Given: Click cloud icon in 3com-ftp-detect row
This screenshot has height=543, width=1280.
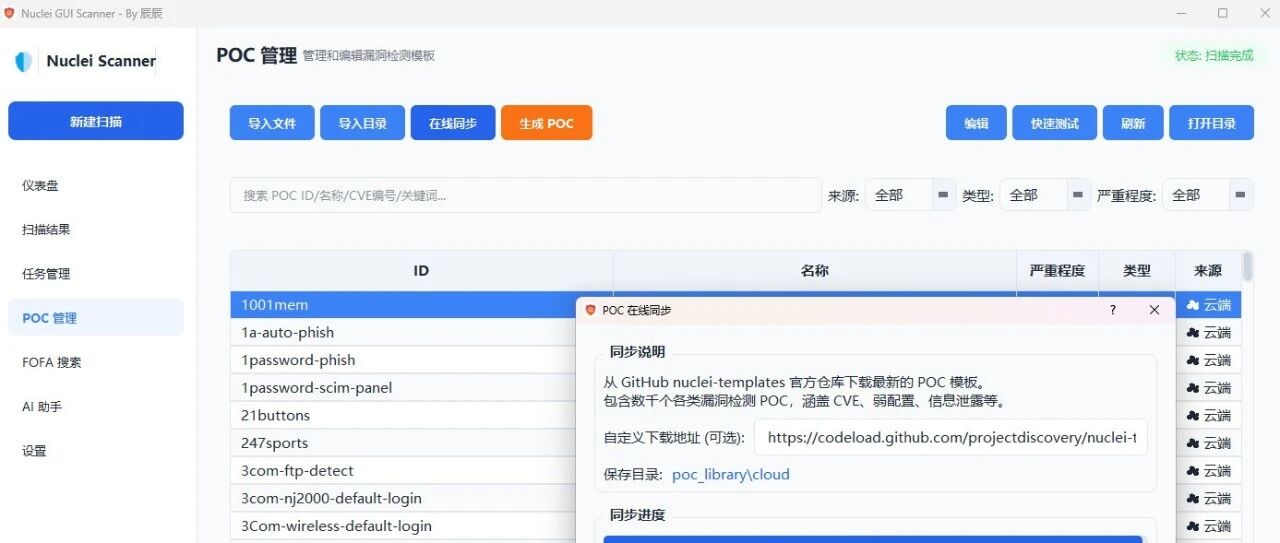Looking at the screenshot, I should (1192, 471).
